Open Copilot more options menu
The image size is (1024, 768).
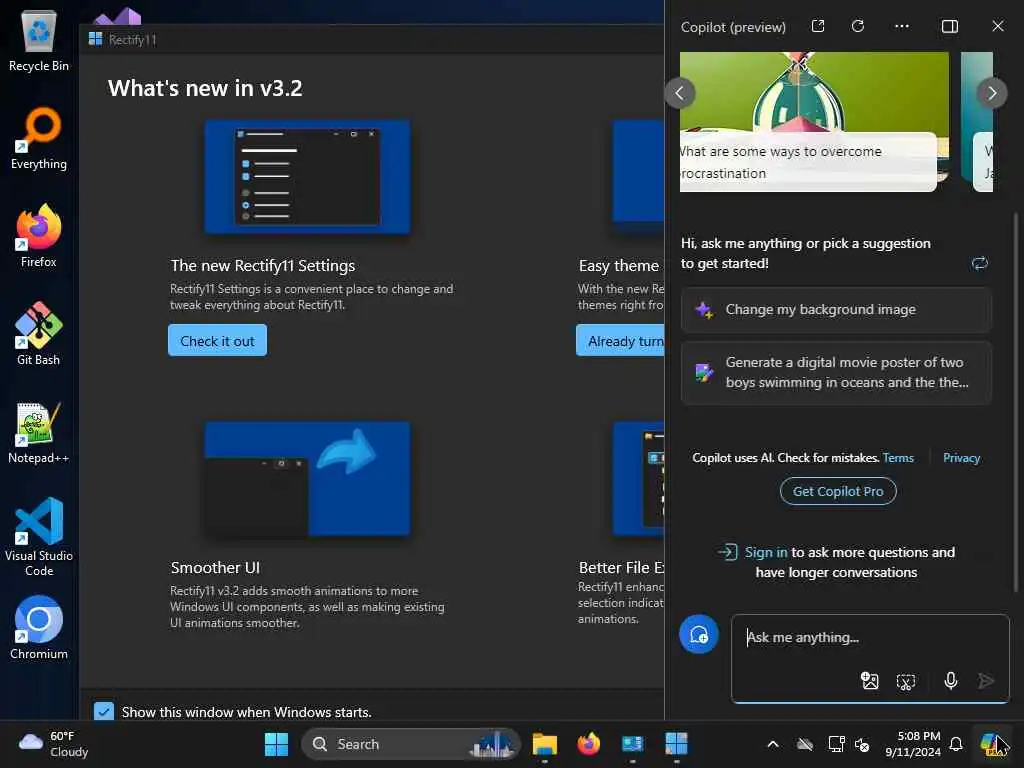[x=902, y=26]
